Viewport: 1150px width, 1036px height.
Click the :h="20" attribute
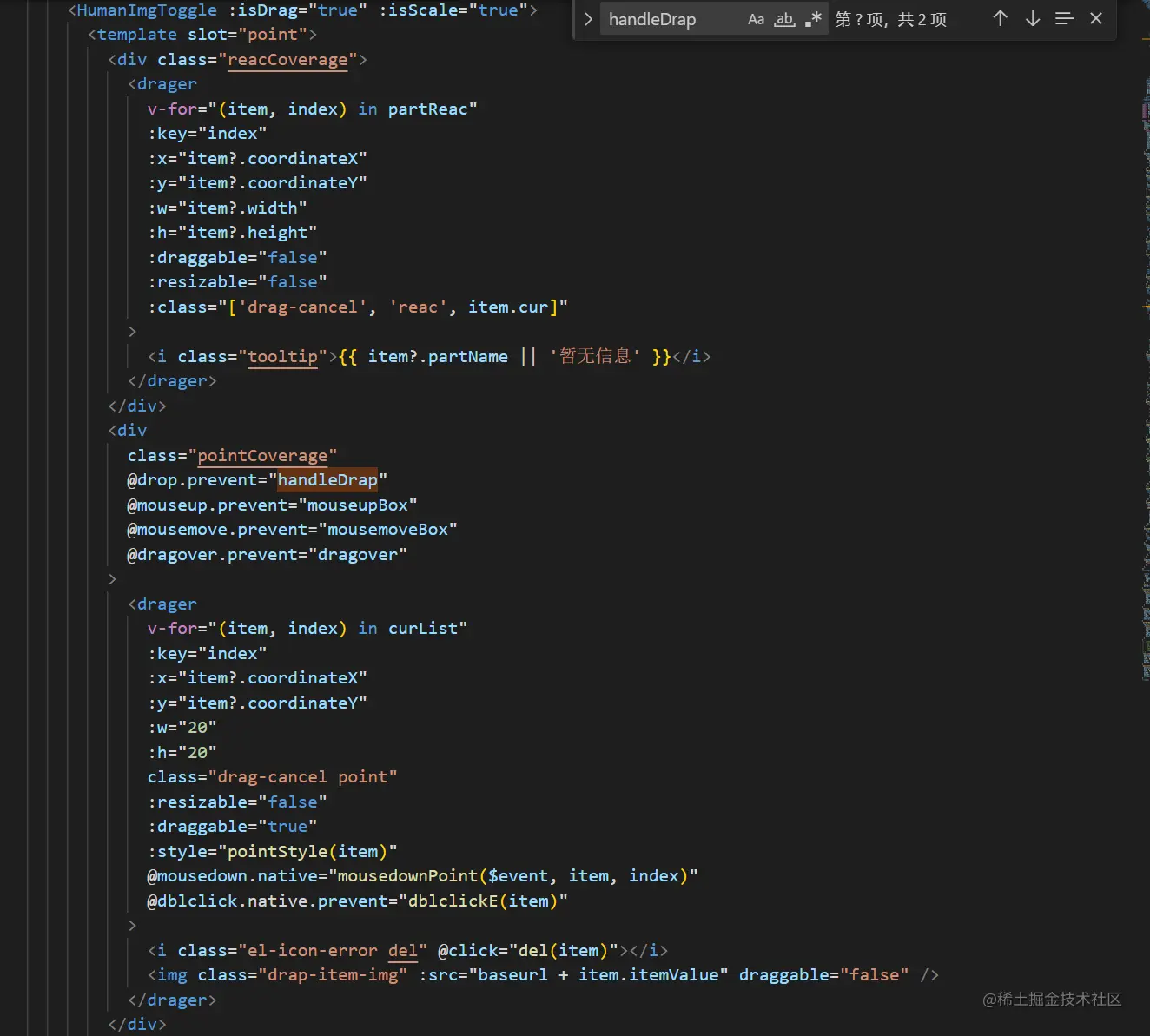click(182, 753)
